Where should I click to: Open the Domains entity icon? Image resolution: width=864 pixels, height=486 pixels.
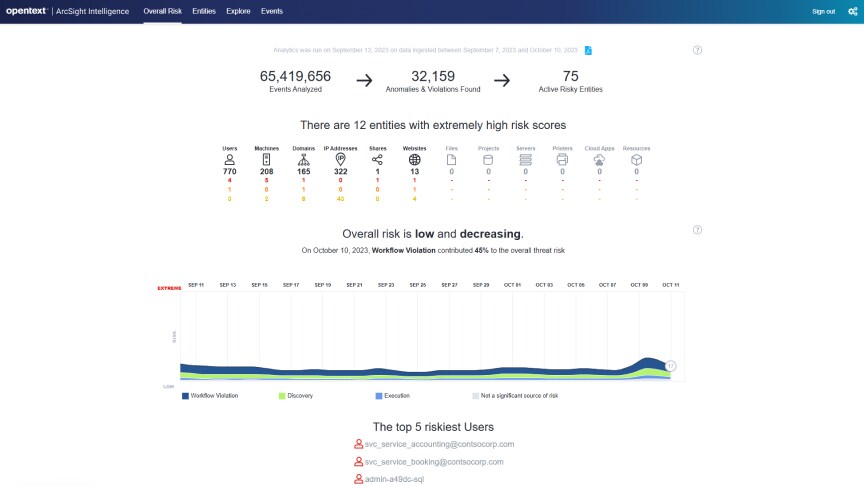click(x=304, y=160)
